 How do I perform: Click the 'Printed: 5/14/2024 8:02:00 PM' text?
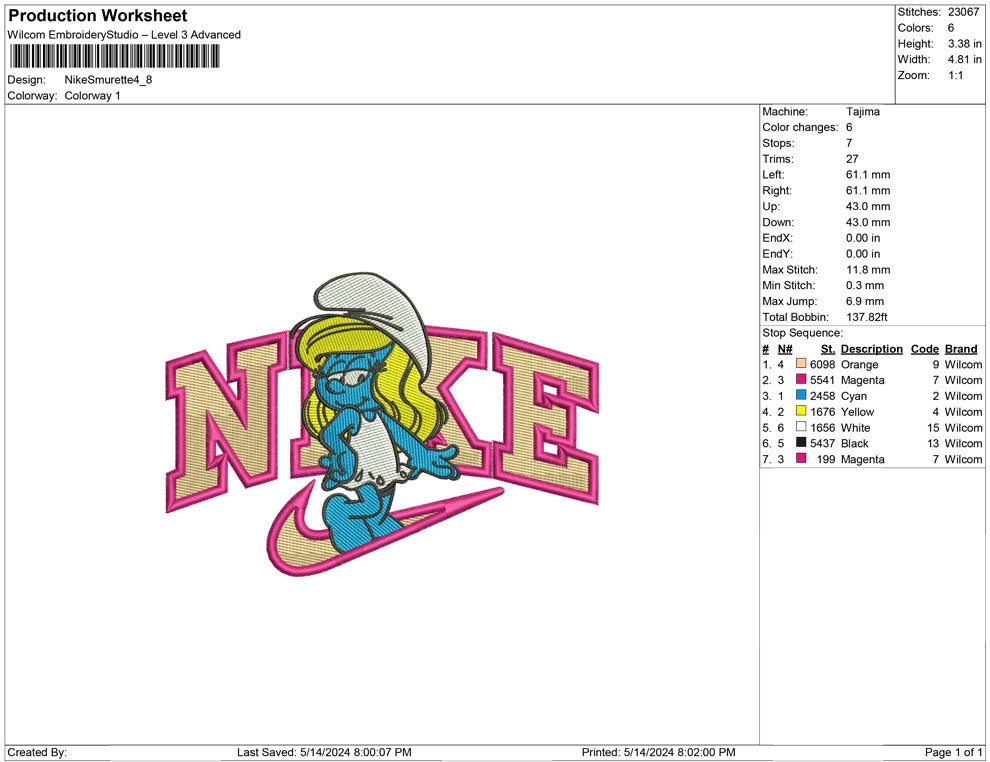point(659,752)
